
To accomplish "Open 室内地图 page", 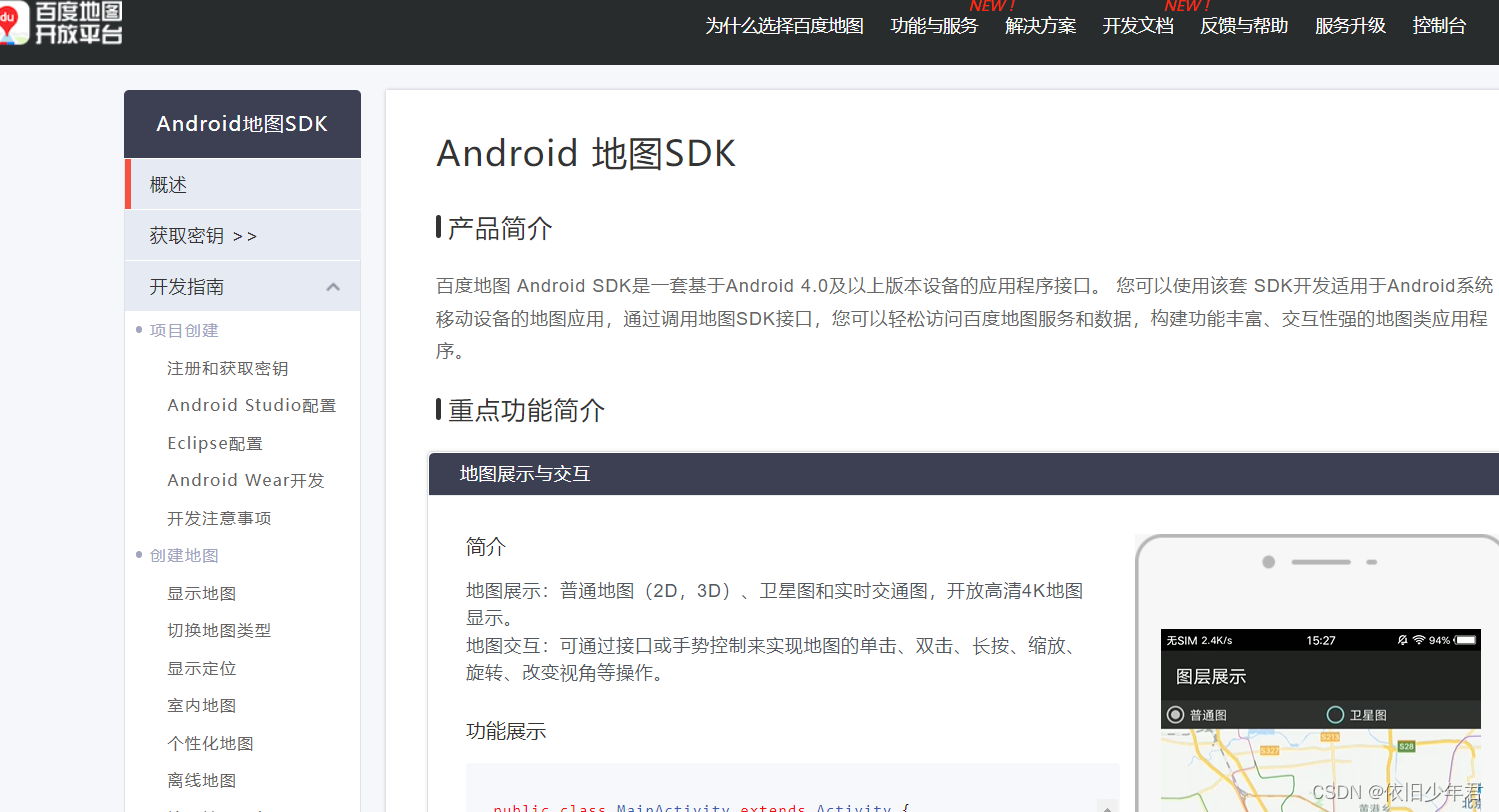I will coord(202,705).
